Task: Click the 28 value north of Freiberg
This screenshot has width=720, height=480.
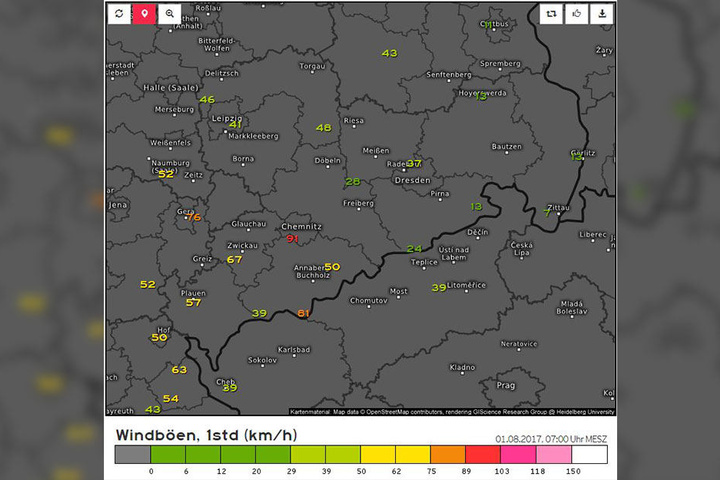Action: click(x=353, y=181)
